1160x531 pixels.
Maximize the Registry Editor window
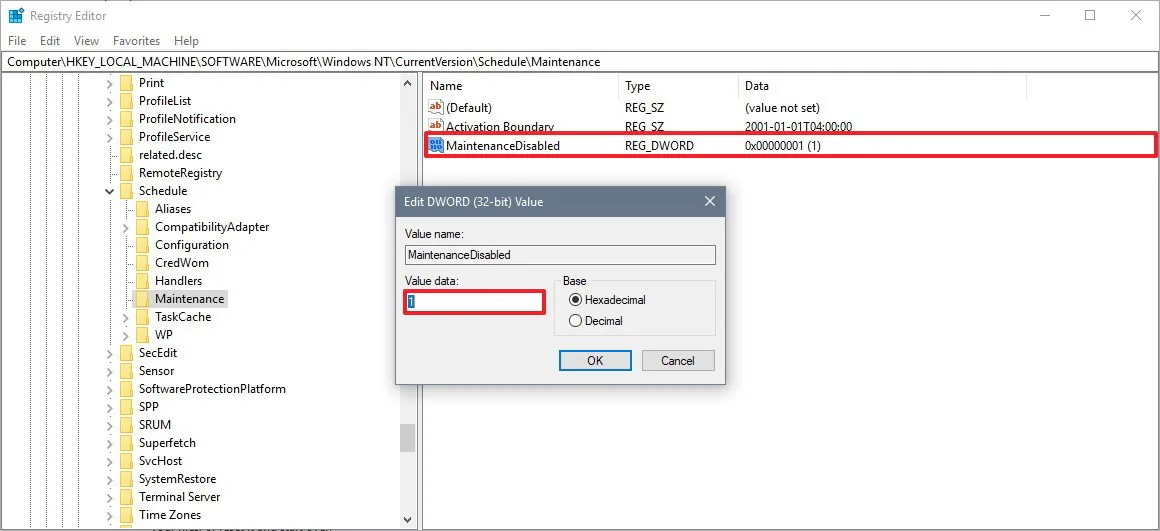click(x=1090, y=16)
